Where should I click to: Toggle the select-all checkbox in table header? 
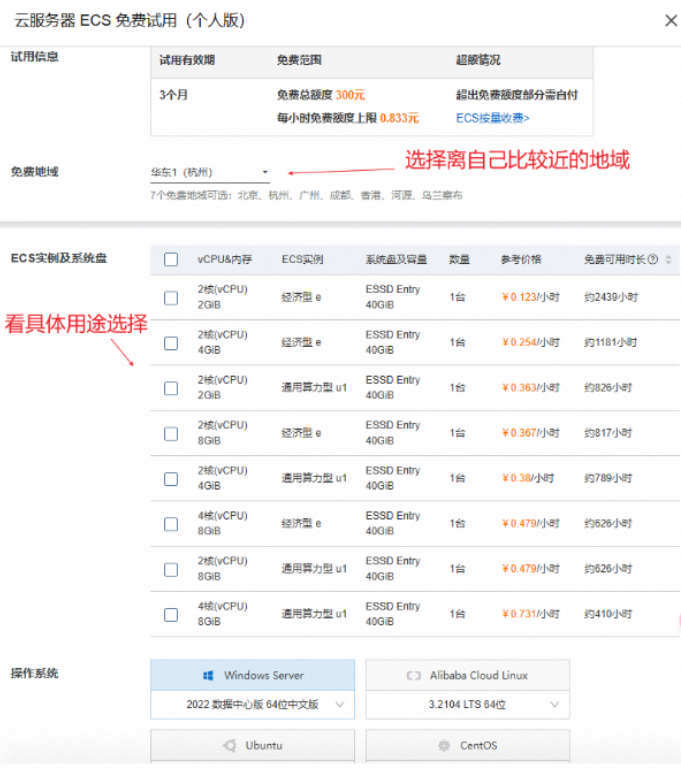(x=171, y=259)
